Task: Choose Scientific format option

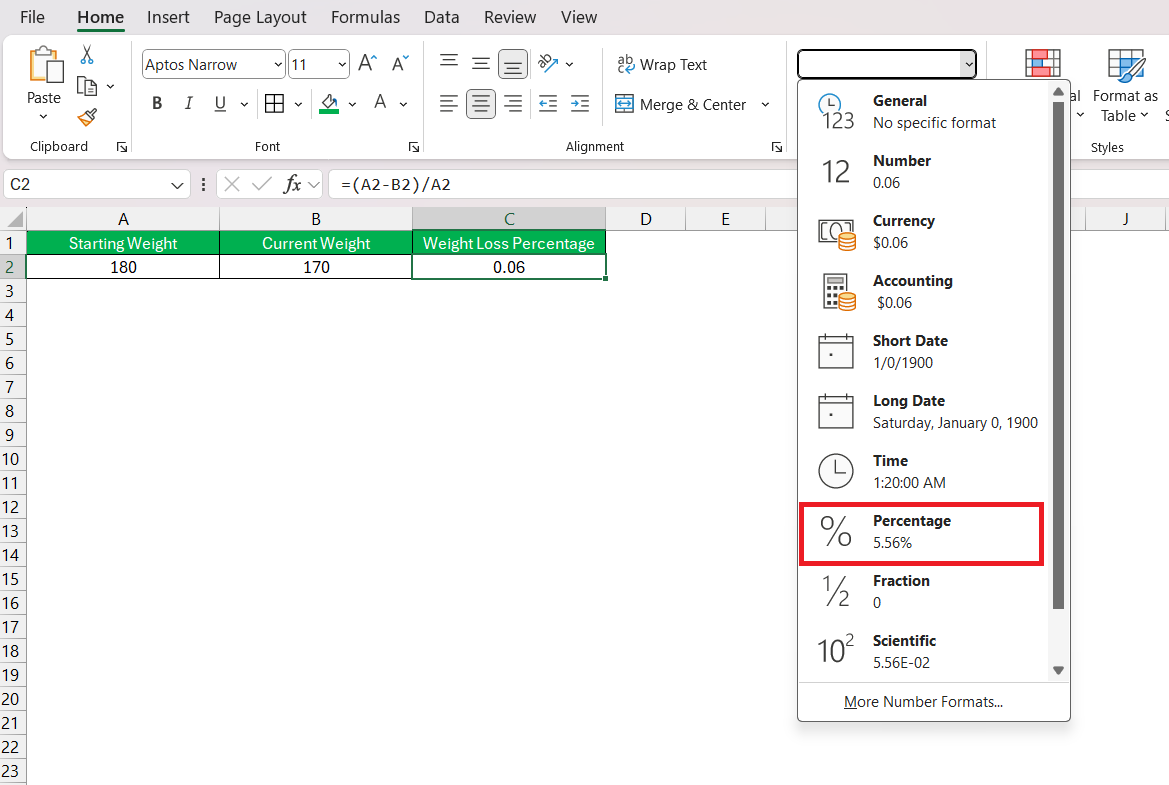Action: point(923,652)
